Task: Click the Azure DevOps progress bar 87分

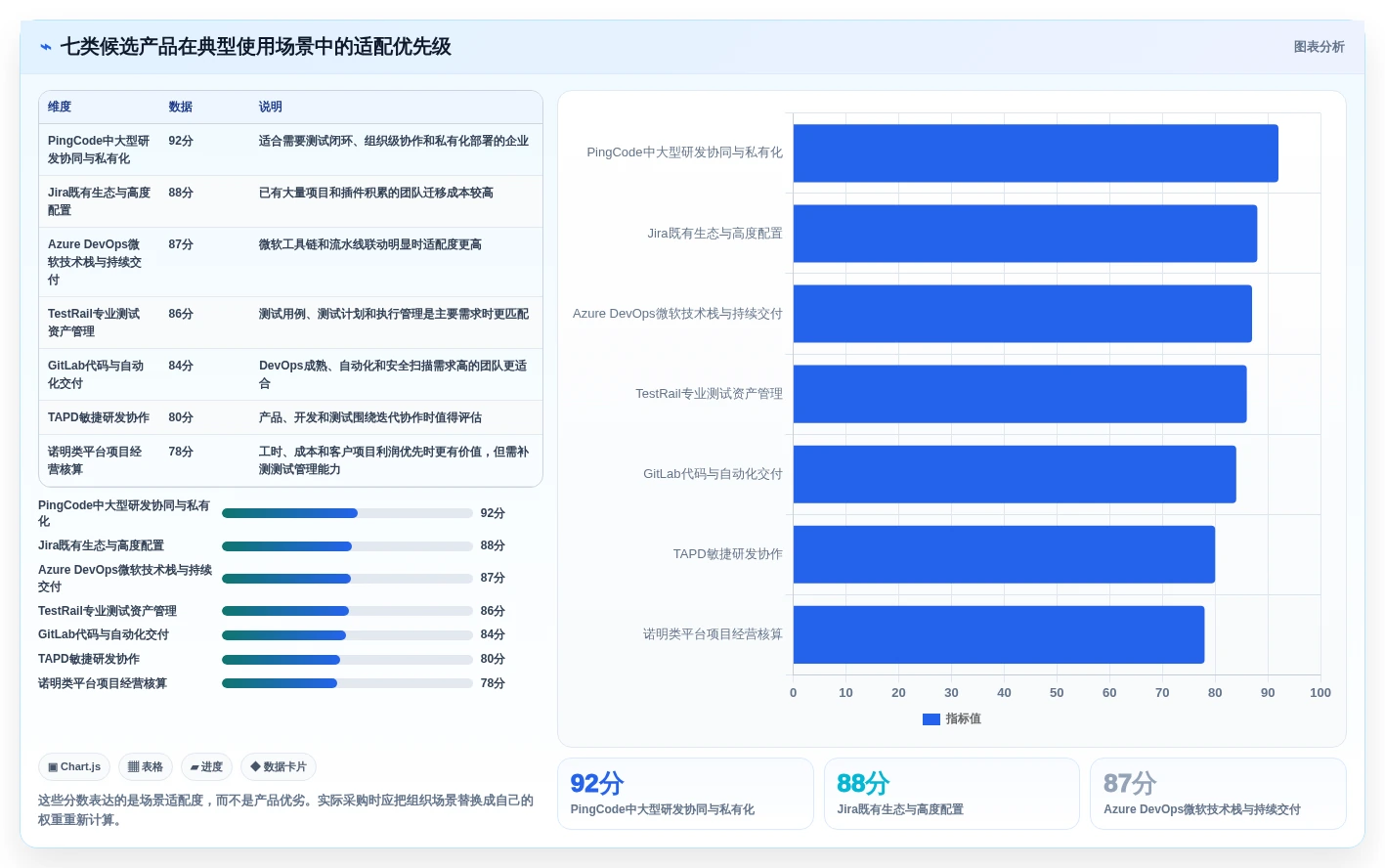Action: tap(347, 579)
